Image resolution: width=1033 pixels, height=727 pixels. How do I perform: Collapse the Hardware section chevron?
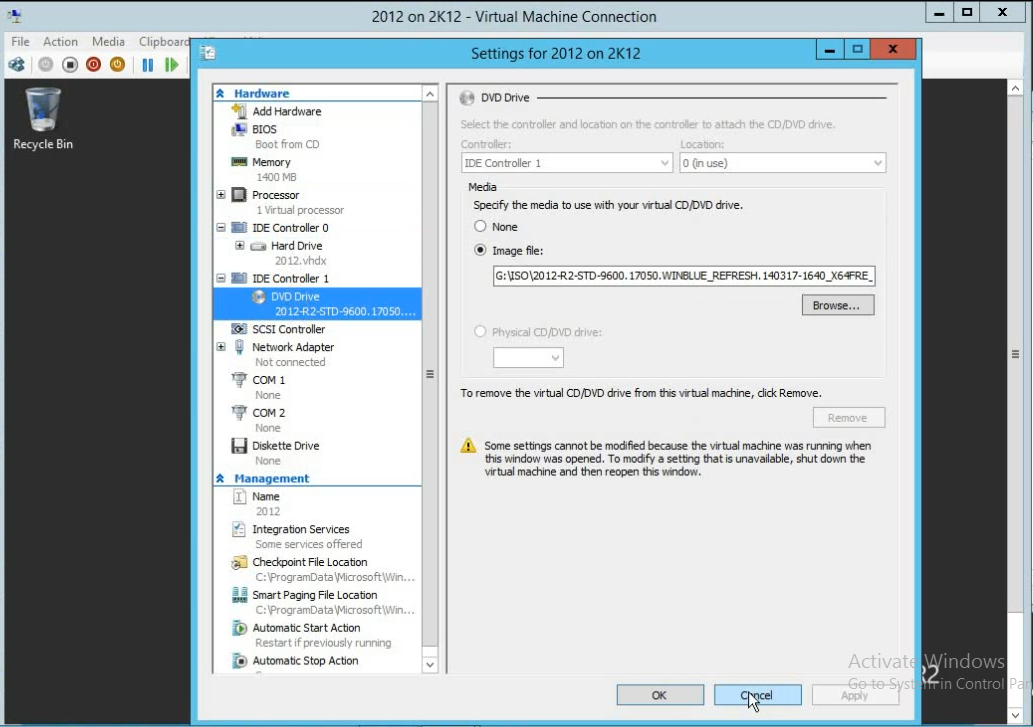[x=220, y=94]
